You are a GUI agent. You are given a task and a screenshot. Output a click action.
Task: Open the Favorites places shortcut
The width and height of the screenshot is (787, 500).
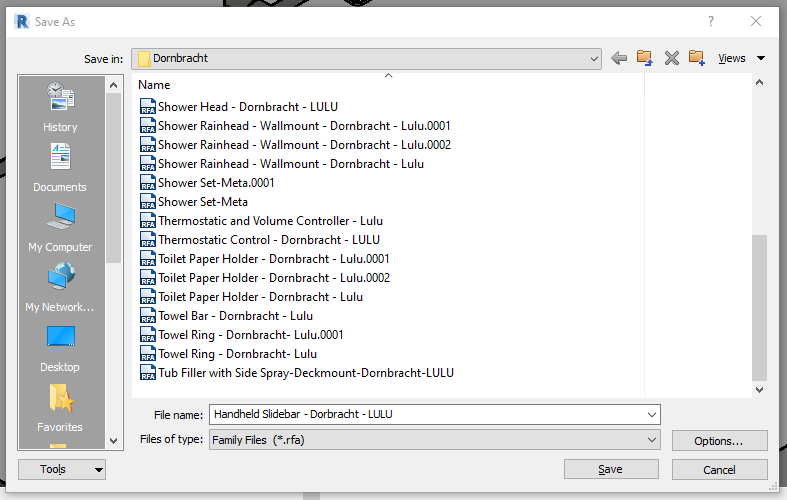pyautogui.click(x=60, y=408)
